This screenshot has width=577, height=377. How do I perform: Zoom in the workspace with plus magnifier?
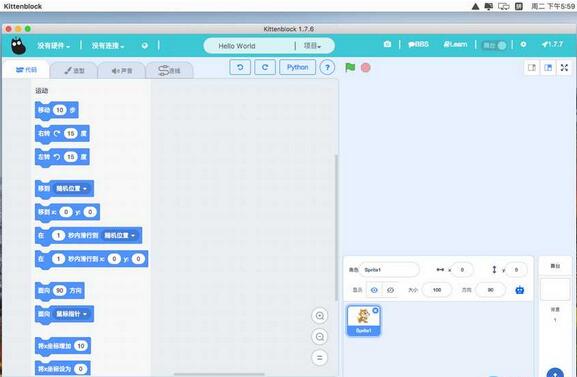[x=320, y=316]
